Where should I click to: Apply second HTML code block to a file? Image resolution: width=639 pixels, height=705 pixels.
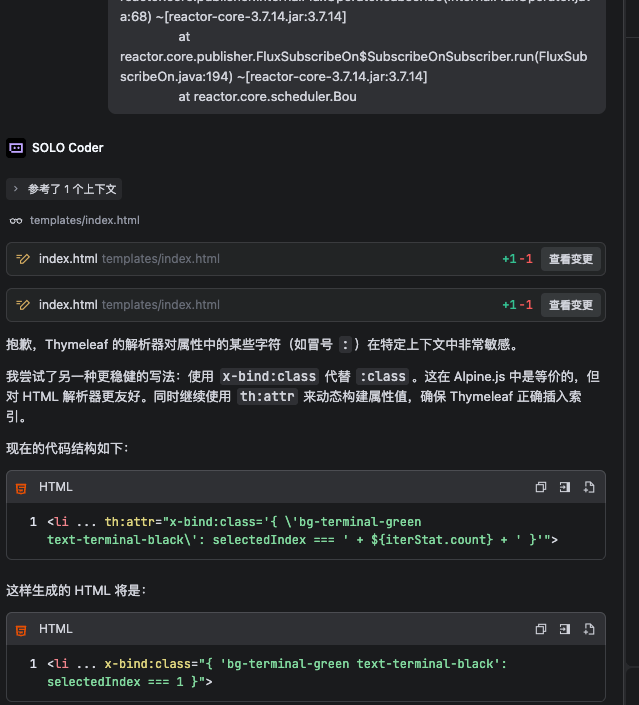[589, 629]
